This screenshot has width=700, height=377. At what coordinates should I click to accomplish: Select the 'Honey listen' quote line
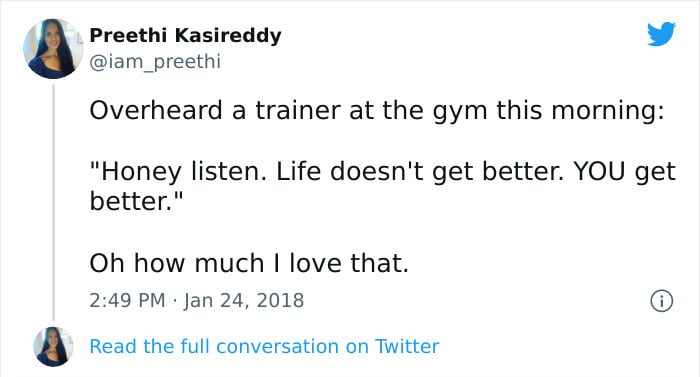[x=383, y=172]
